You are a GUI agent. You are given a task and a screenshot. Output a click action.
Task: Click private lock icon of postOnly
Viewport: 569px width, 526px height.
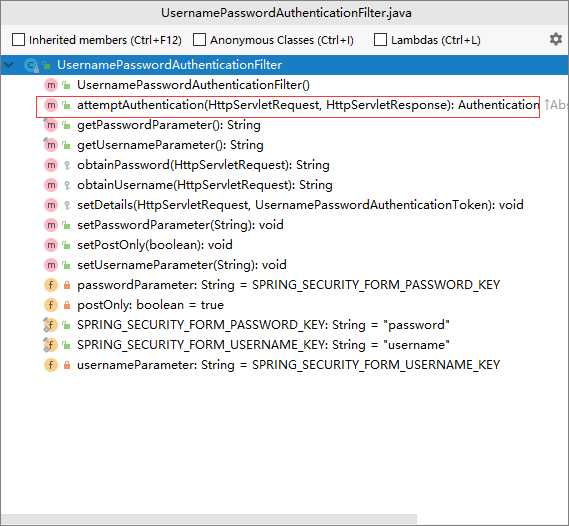tap(66, 305)
